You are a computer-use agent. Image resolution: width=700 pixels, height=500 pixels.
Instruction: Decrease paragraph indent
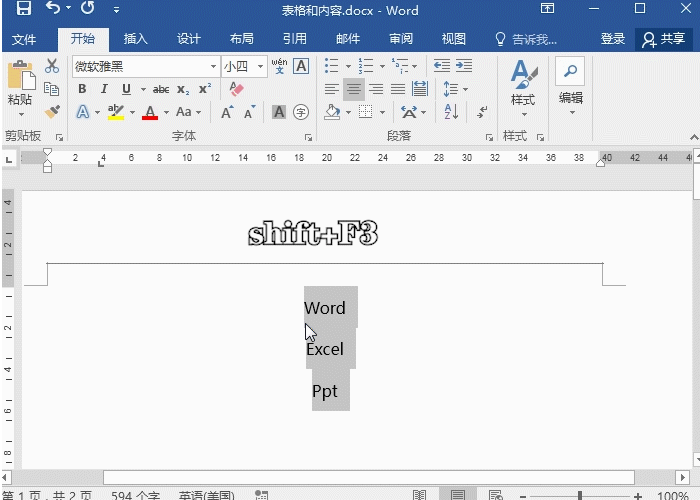tap(442, 66)
